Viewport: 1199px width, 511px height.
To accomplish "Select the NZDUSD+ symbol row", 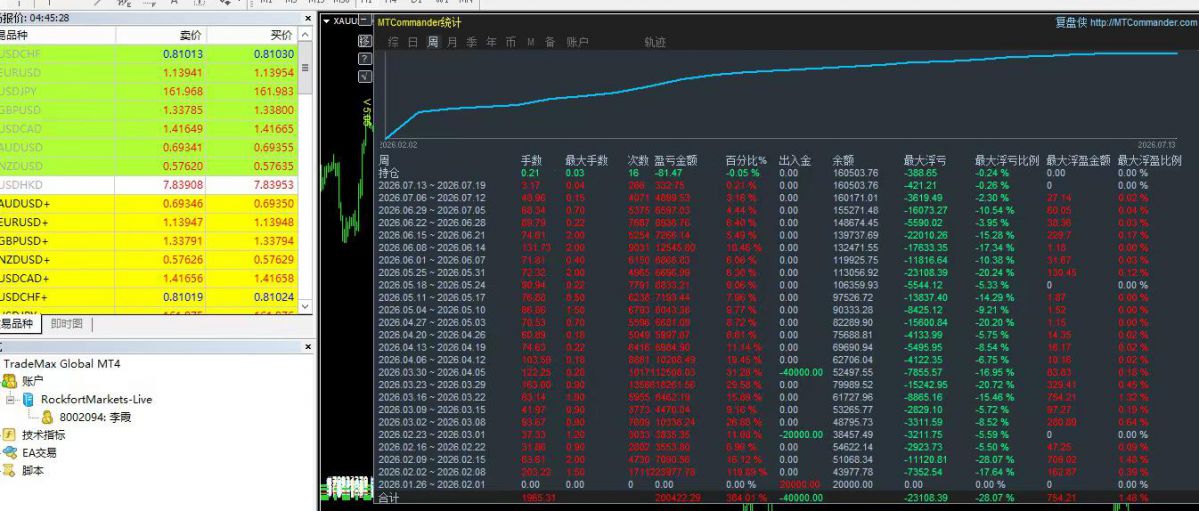I will (x=148, y=259).
